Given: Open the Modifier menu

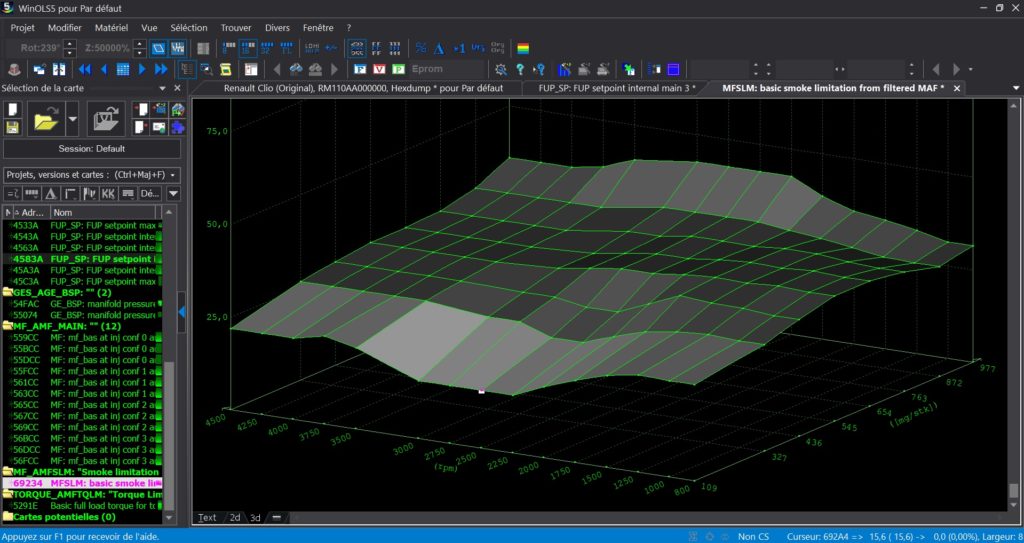Looking at the screenshot, I should (65, 28).
